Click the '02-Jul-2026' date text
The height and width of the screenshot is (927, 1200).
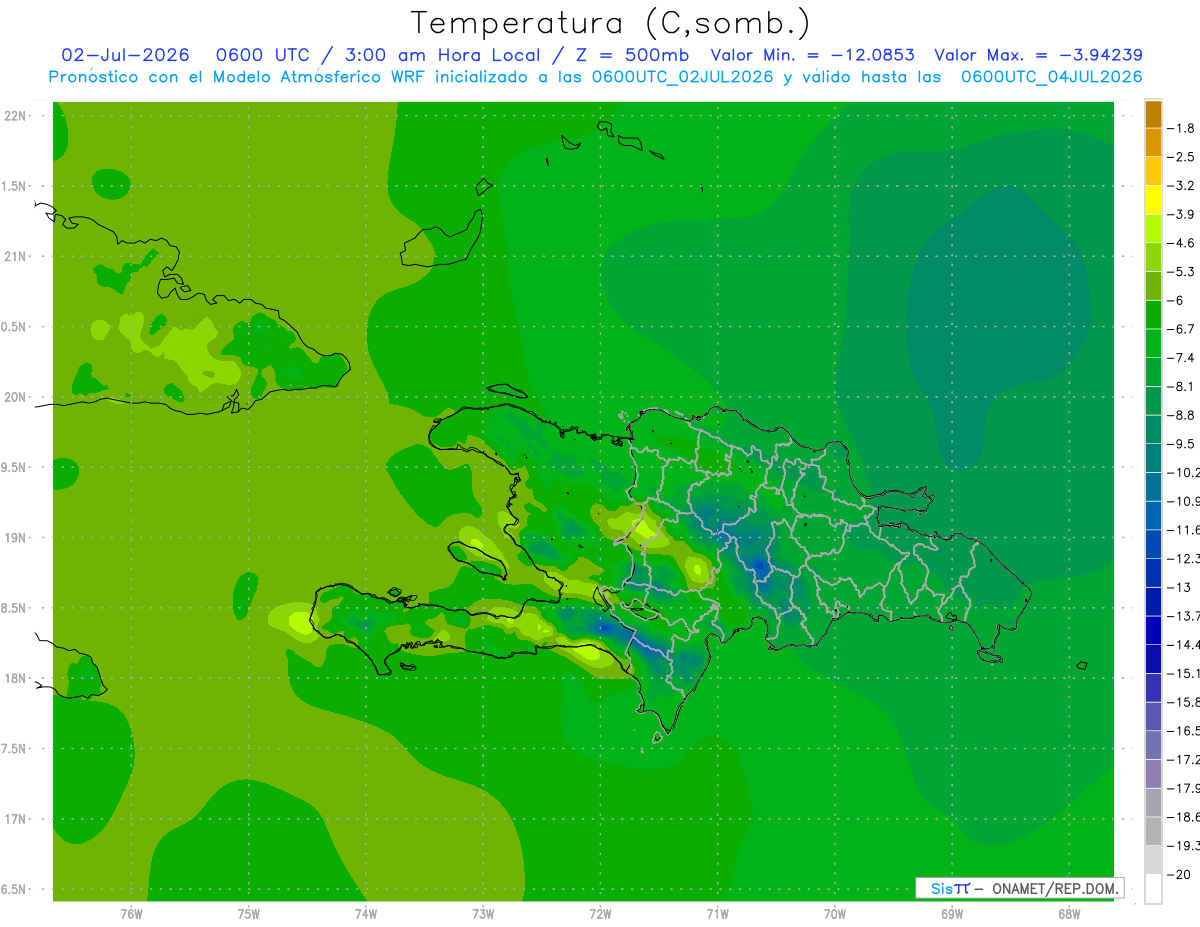[125, 56]
